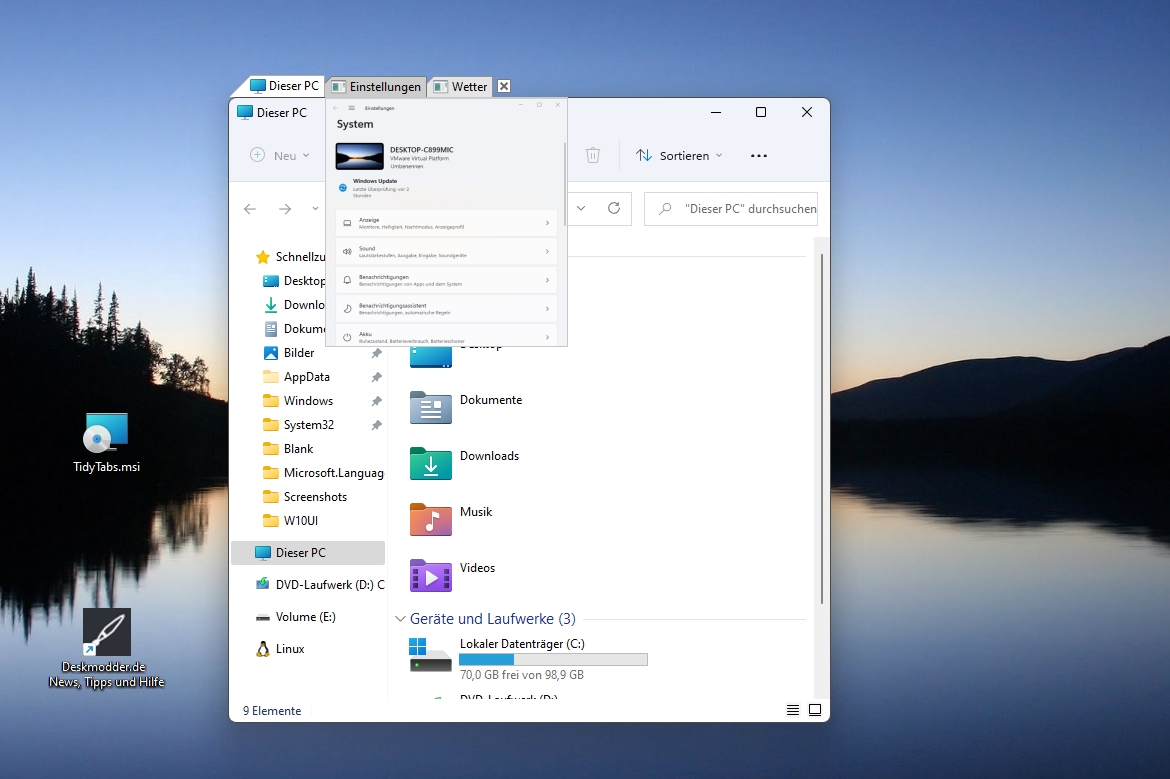Screen dimensions: 1170x779
Task: Open the Windows folder in the sidebar
Action: coord(298,401)
